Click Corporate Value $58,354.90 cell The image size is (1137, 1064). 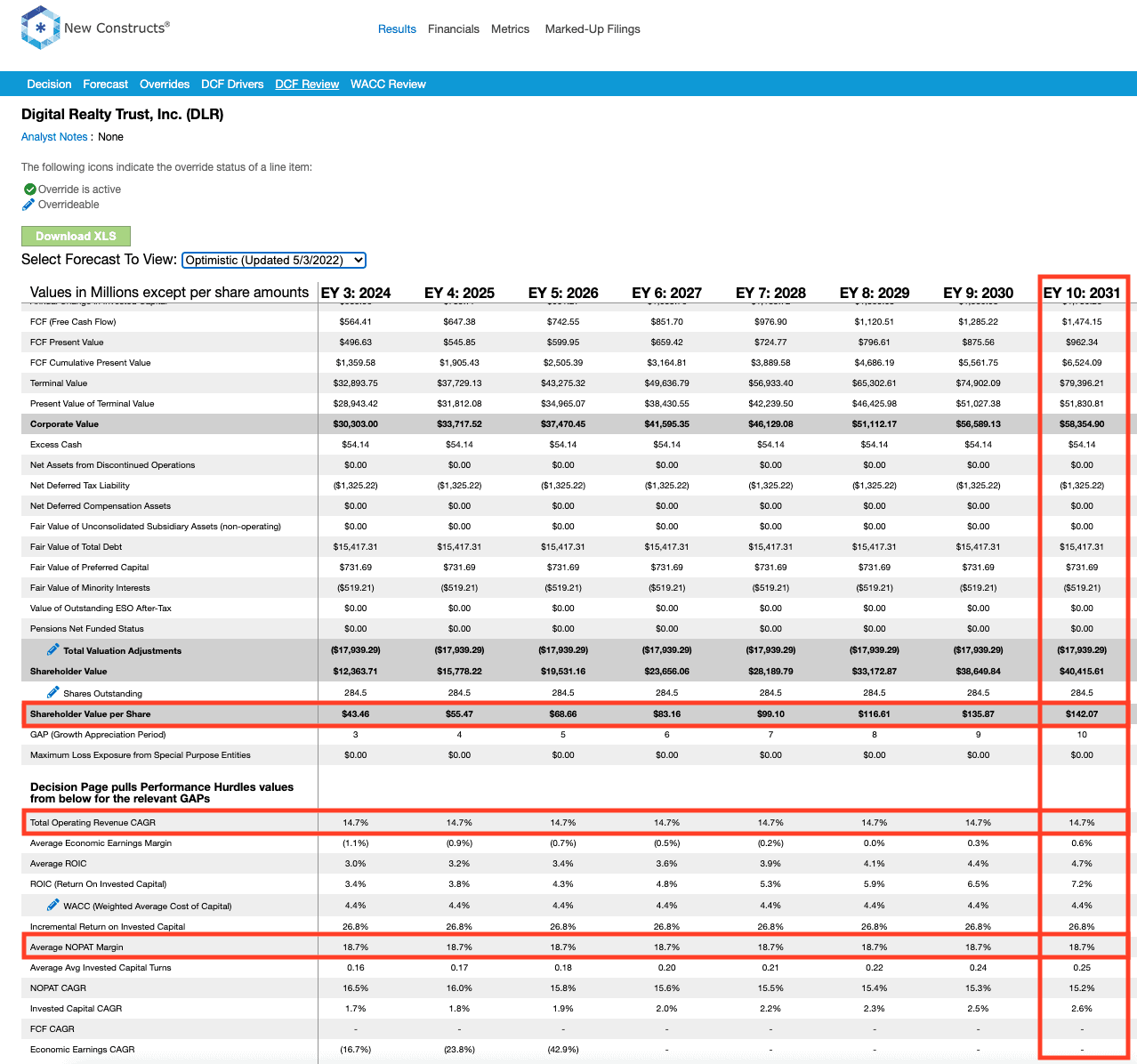[1082, 424]
